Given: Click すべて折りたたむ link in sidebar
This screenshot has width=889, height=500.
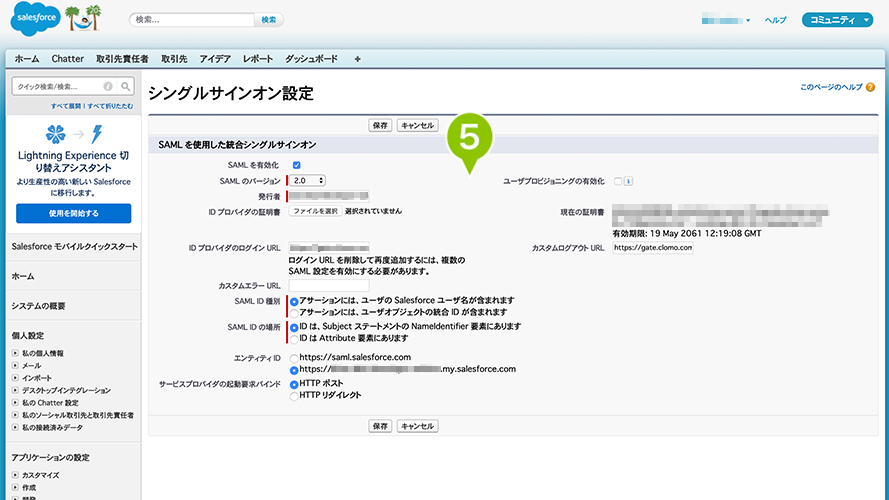Looking at the screenshot, I should (x=111, y=106).
